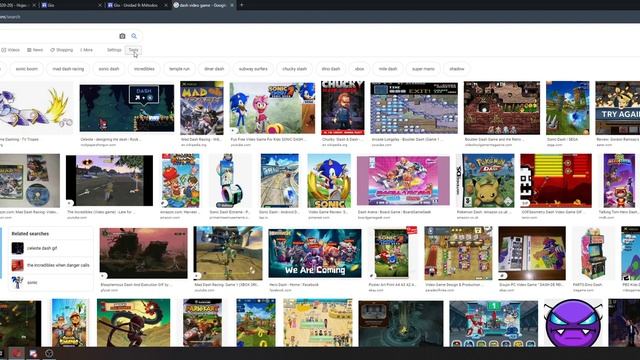This screenshot has width=640, height=360.
Task: Open the pink board game Dash Arena image
Action: coord(403,180)
